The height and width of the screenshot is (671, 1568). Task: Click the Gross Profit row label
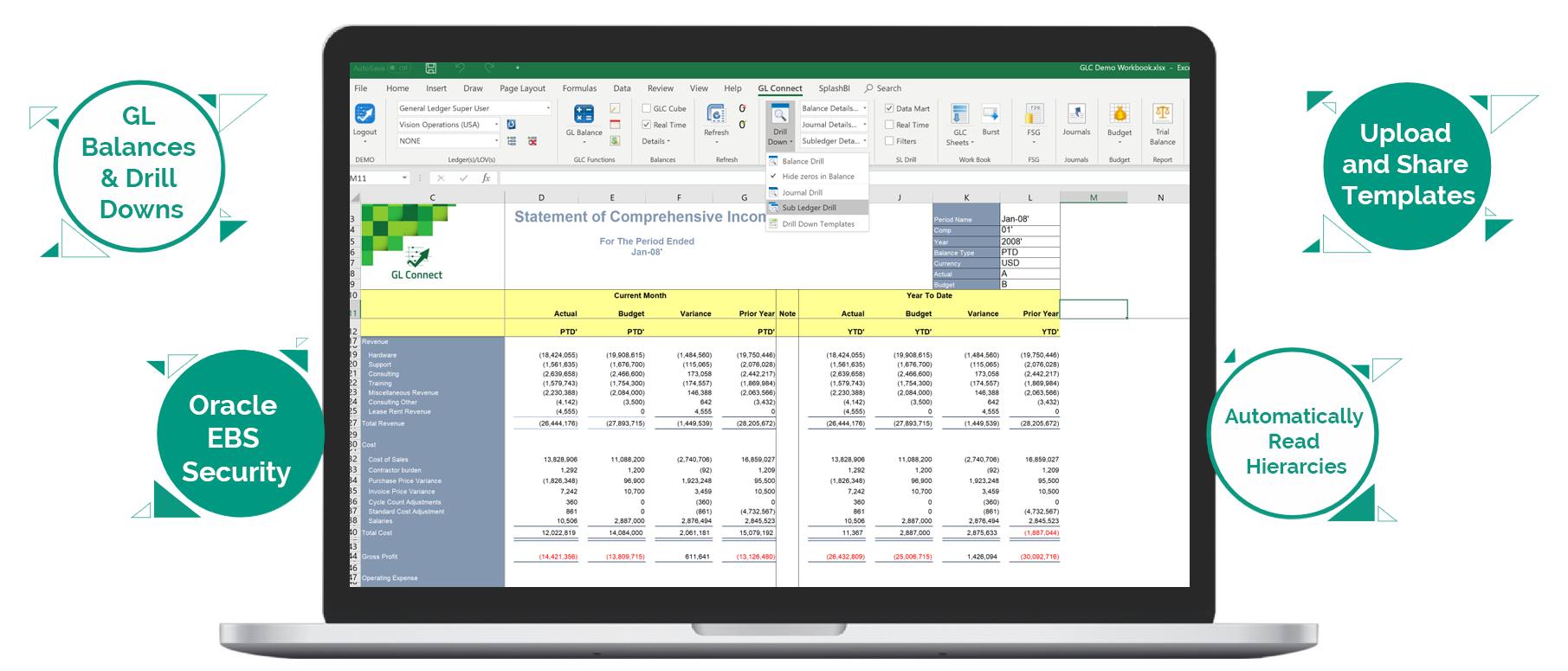[380, 557]
